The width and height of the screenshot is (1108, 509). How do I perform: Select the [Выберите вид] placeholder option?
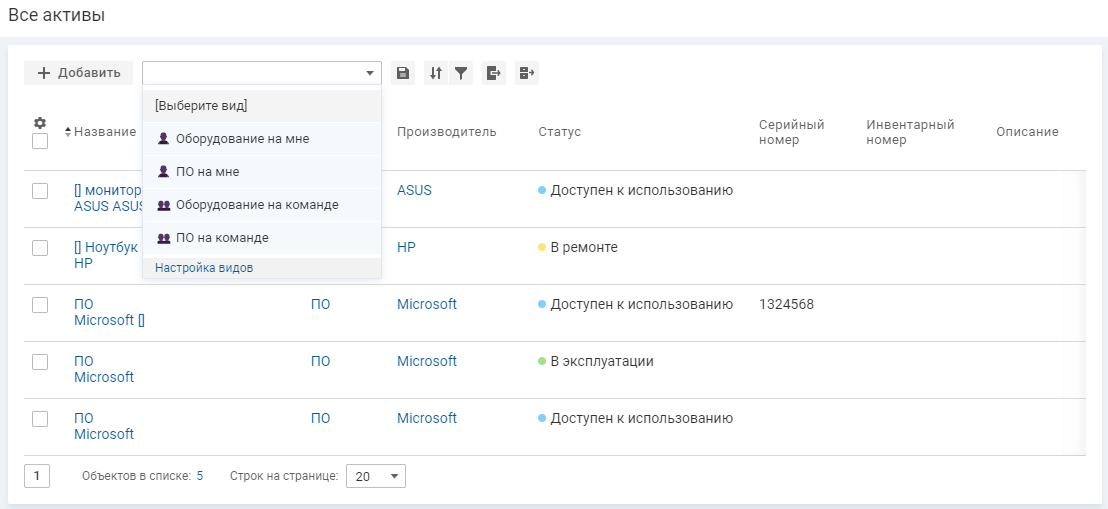(x=201, y=105)
